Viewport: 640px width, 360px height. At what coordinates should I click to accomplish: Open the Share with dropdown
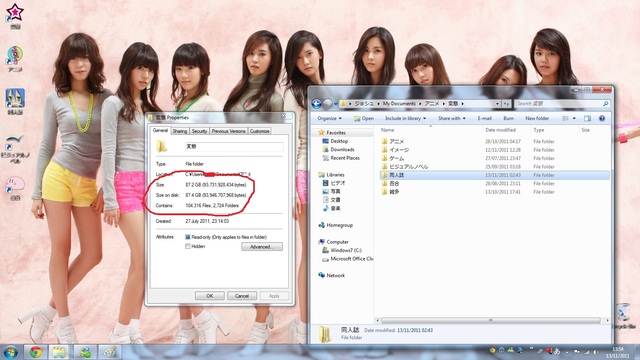(451, 118)
